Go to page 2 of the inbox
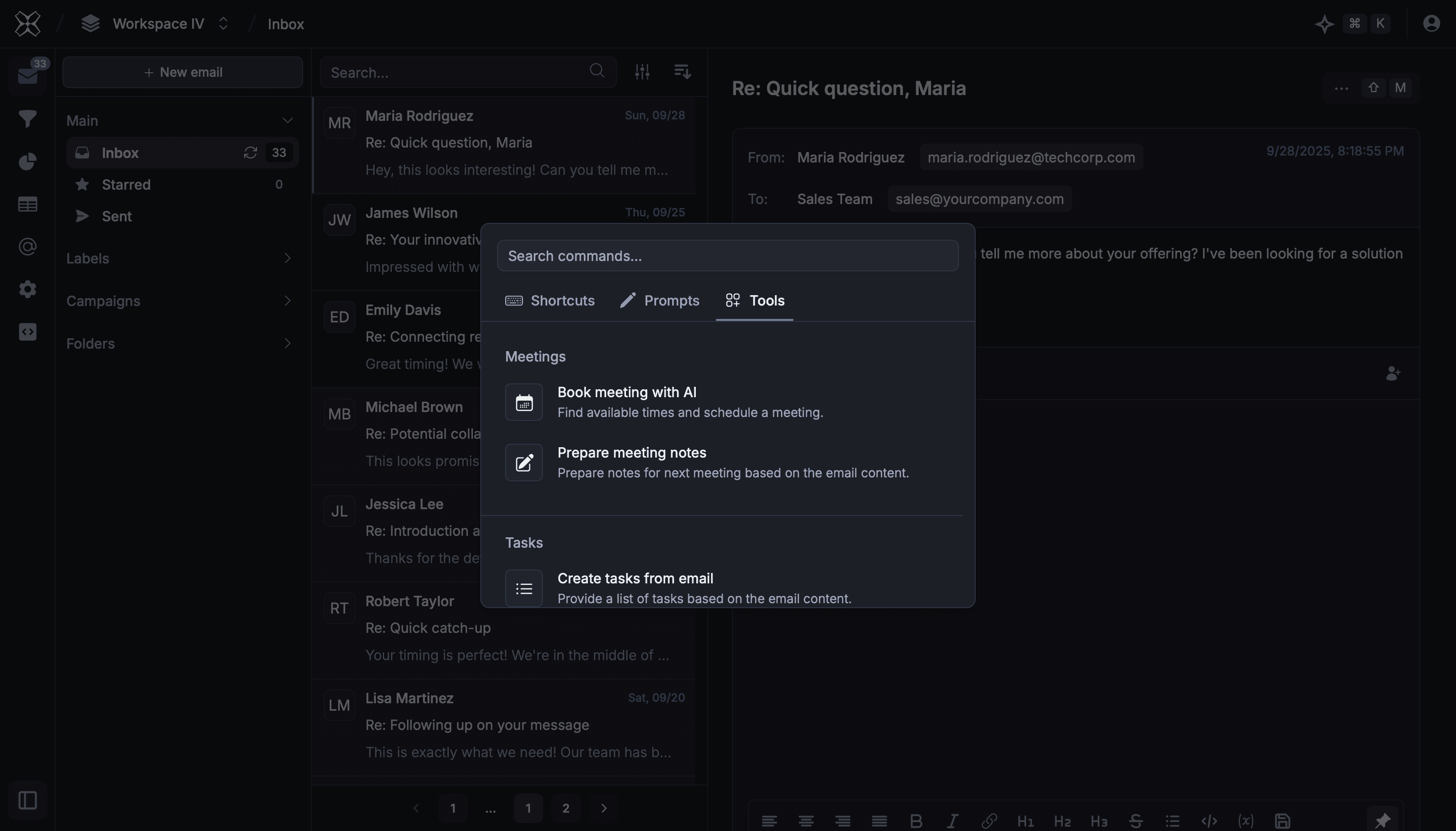1456x831 pixels. [x=565, y=808]
